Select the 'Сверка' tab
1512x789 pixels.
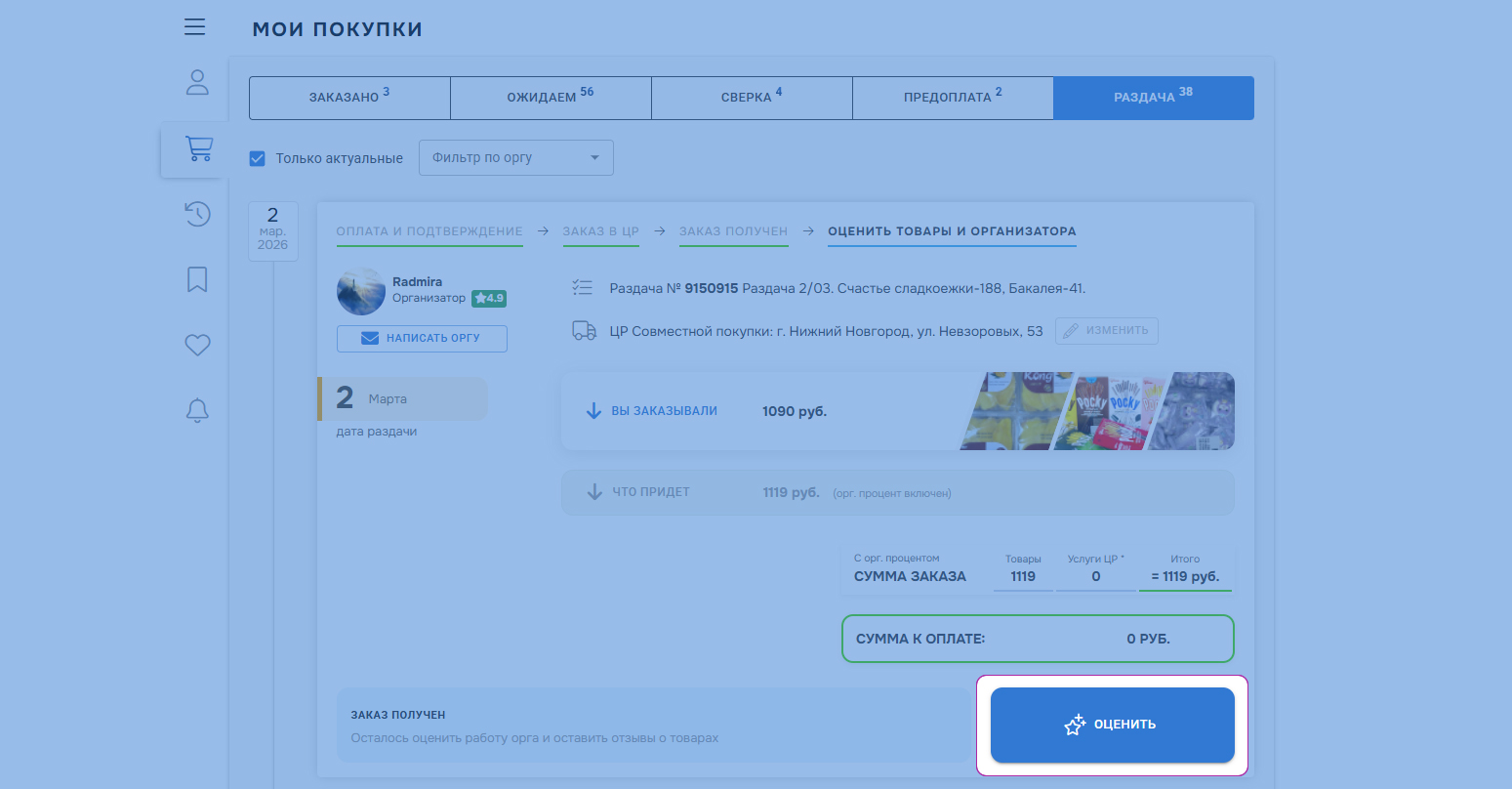[x=752, y=98]
